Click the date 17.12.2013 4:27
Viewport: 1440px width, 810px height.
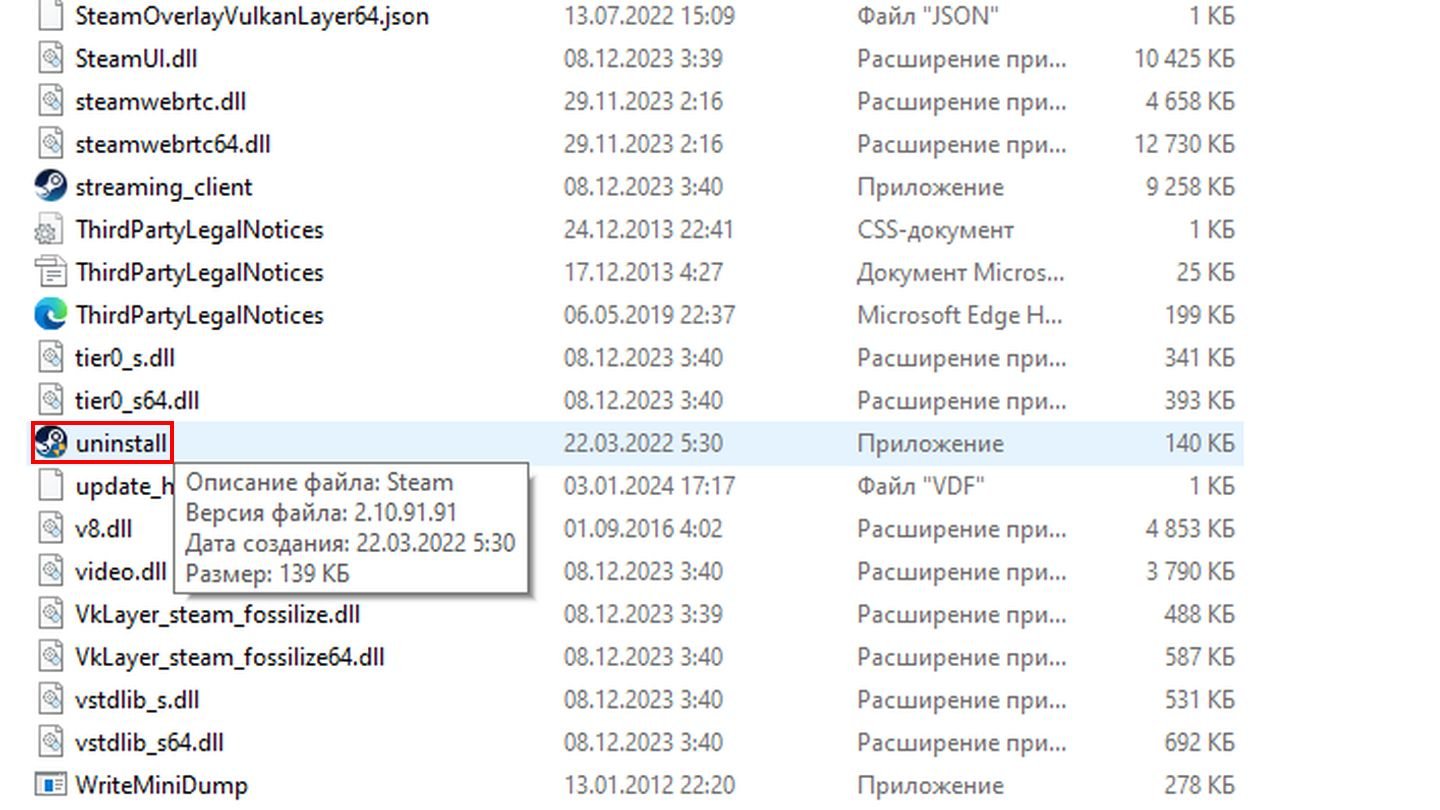pyautogui.click(x=642, y=272)
